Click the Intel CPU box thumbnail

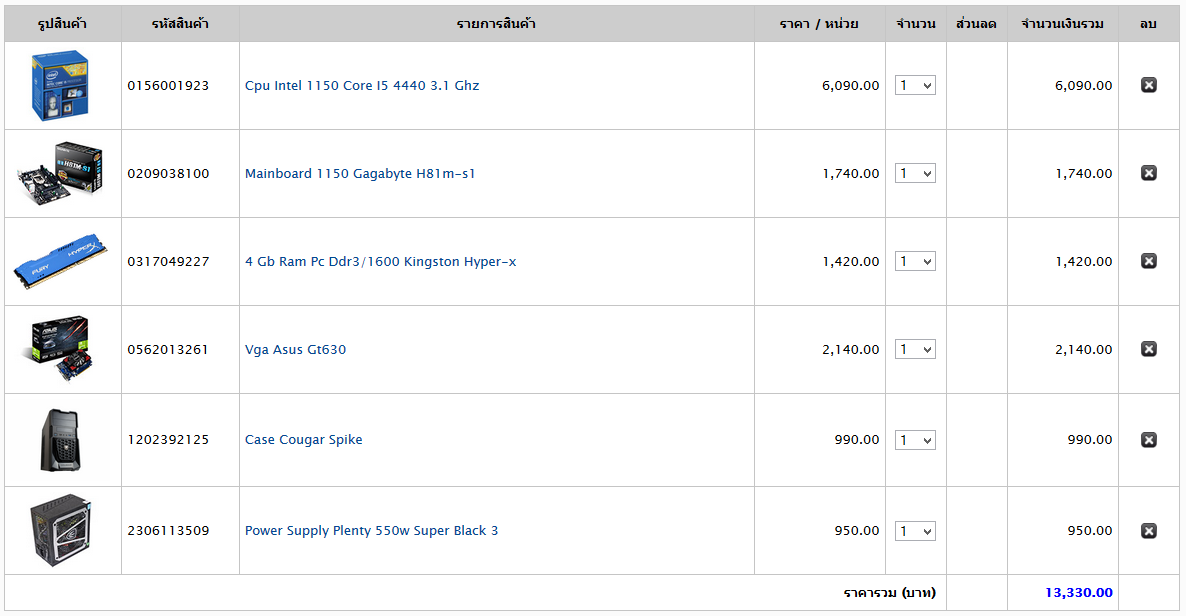[62, 86]
